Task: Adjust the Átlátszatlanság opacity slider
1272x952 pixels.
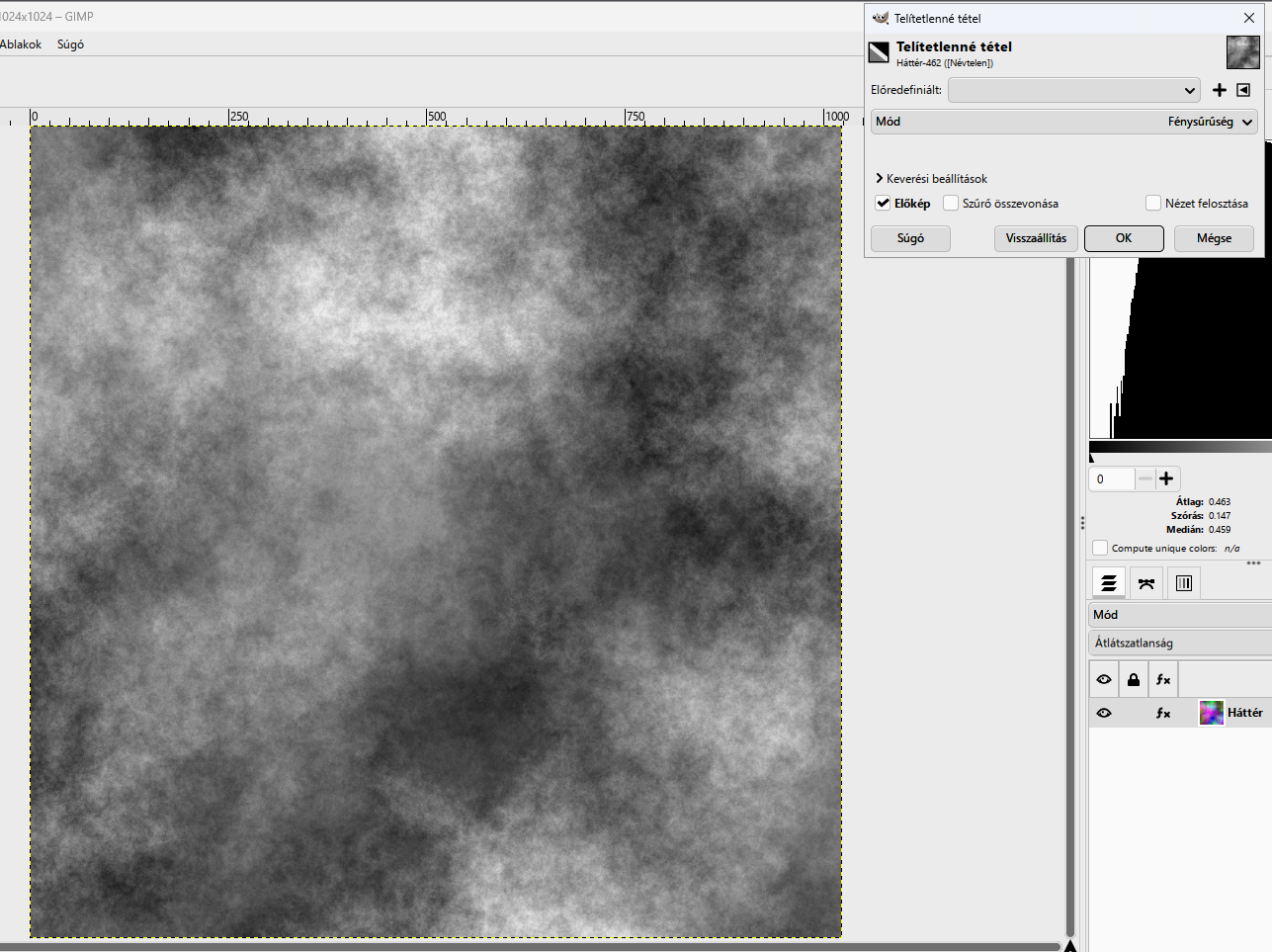Action: pyautogui.click(x=1180, y=643)
